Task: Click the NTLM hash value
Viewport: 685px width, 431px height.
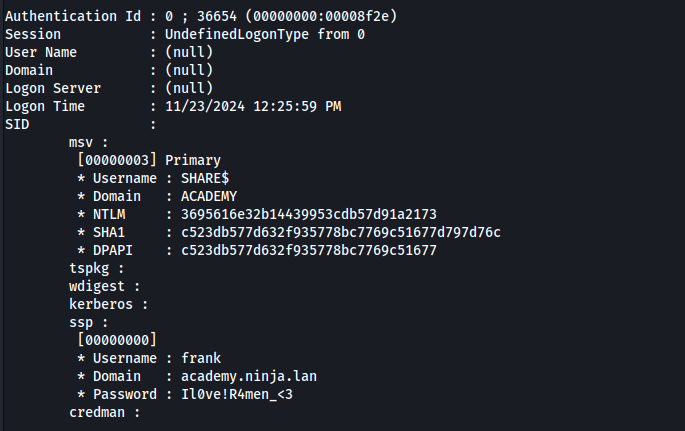Action: (x=308, y=214)
